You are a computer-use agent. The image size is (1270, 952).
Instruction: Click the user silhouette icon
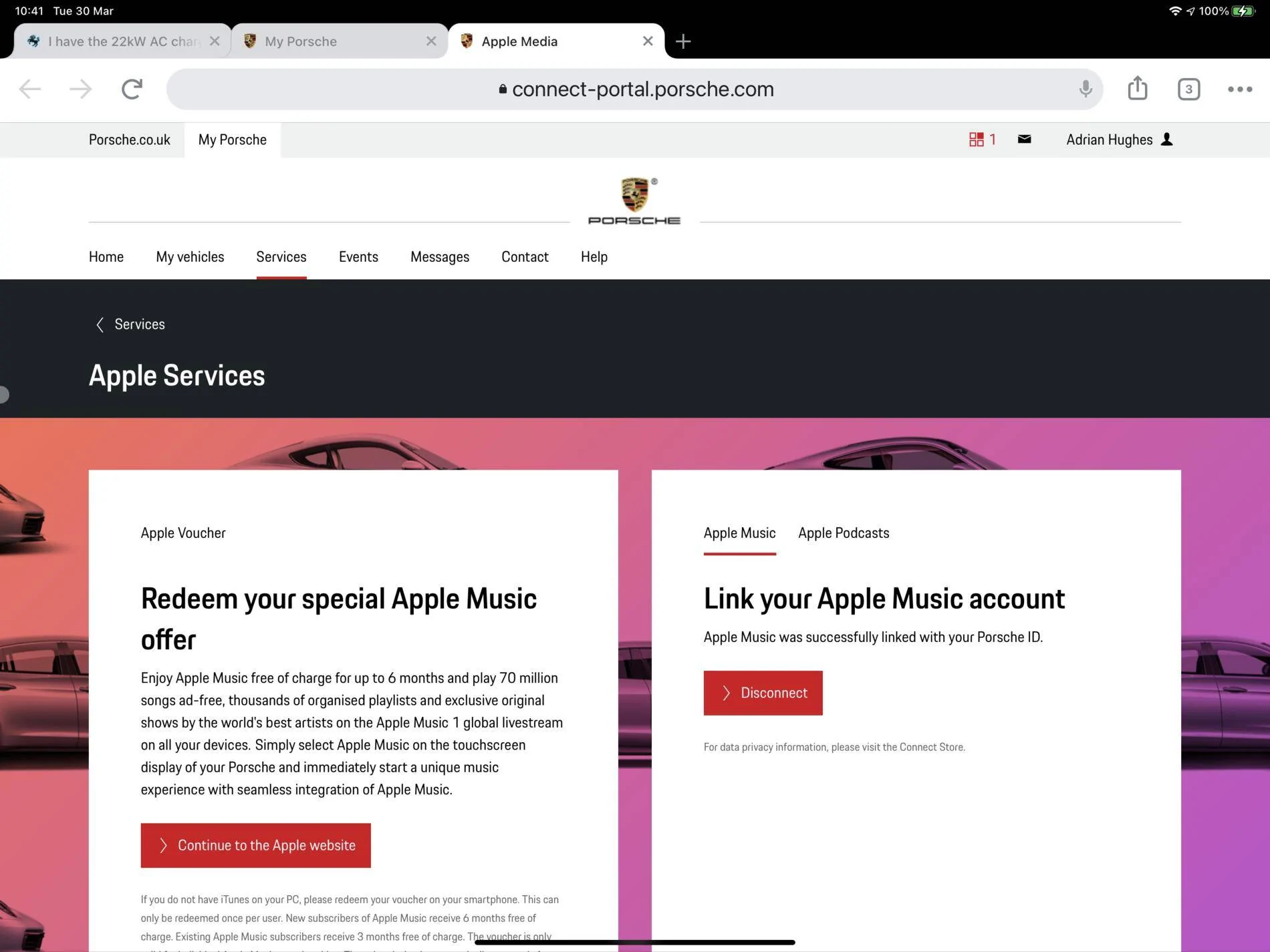click(x=1167, y=139)
